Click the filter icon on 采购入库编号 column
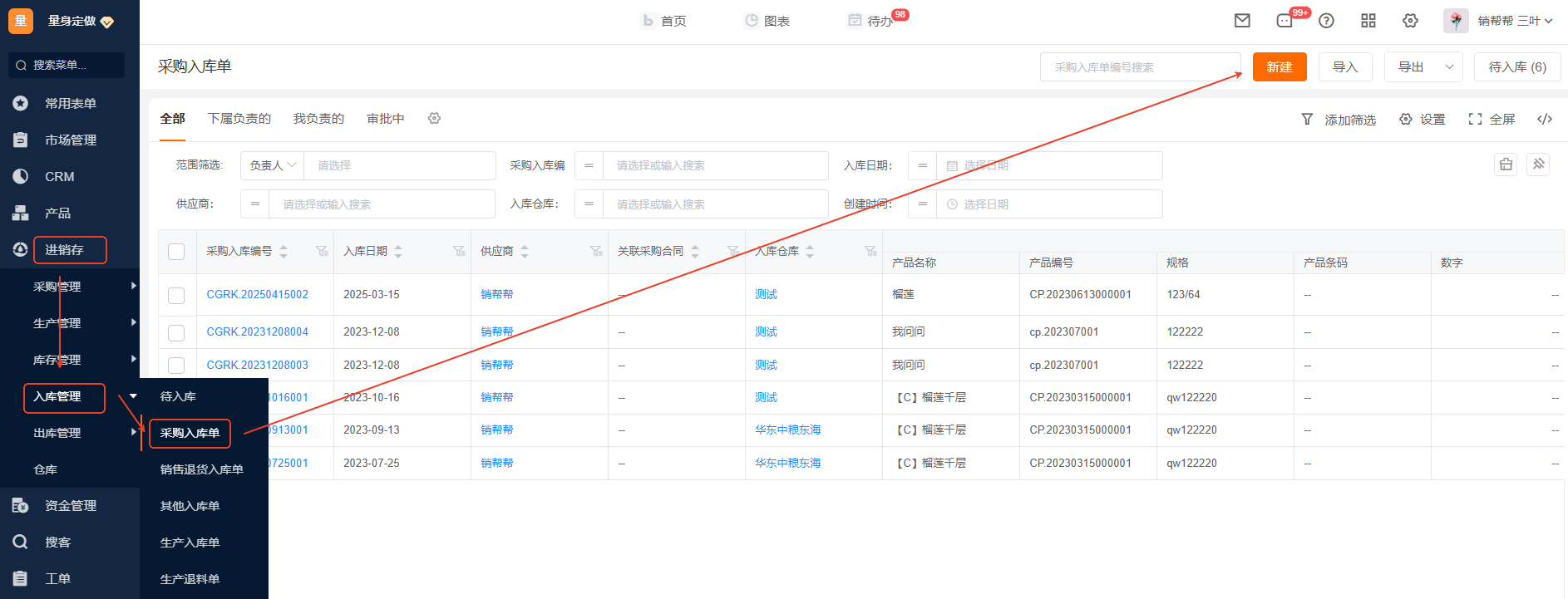 click(322, 251)
